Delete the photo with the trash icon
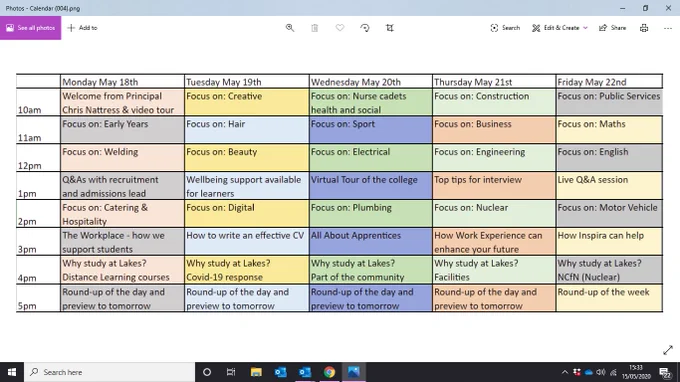 (315, 28)
